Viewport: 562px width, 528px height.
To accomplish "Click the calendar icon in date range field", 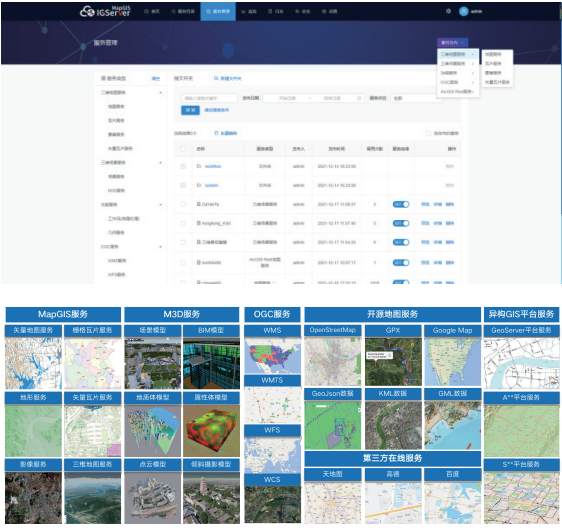I will coord(359,98).
